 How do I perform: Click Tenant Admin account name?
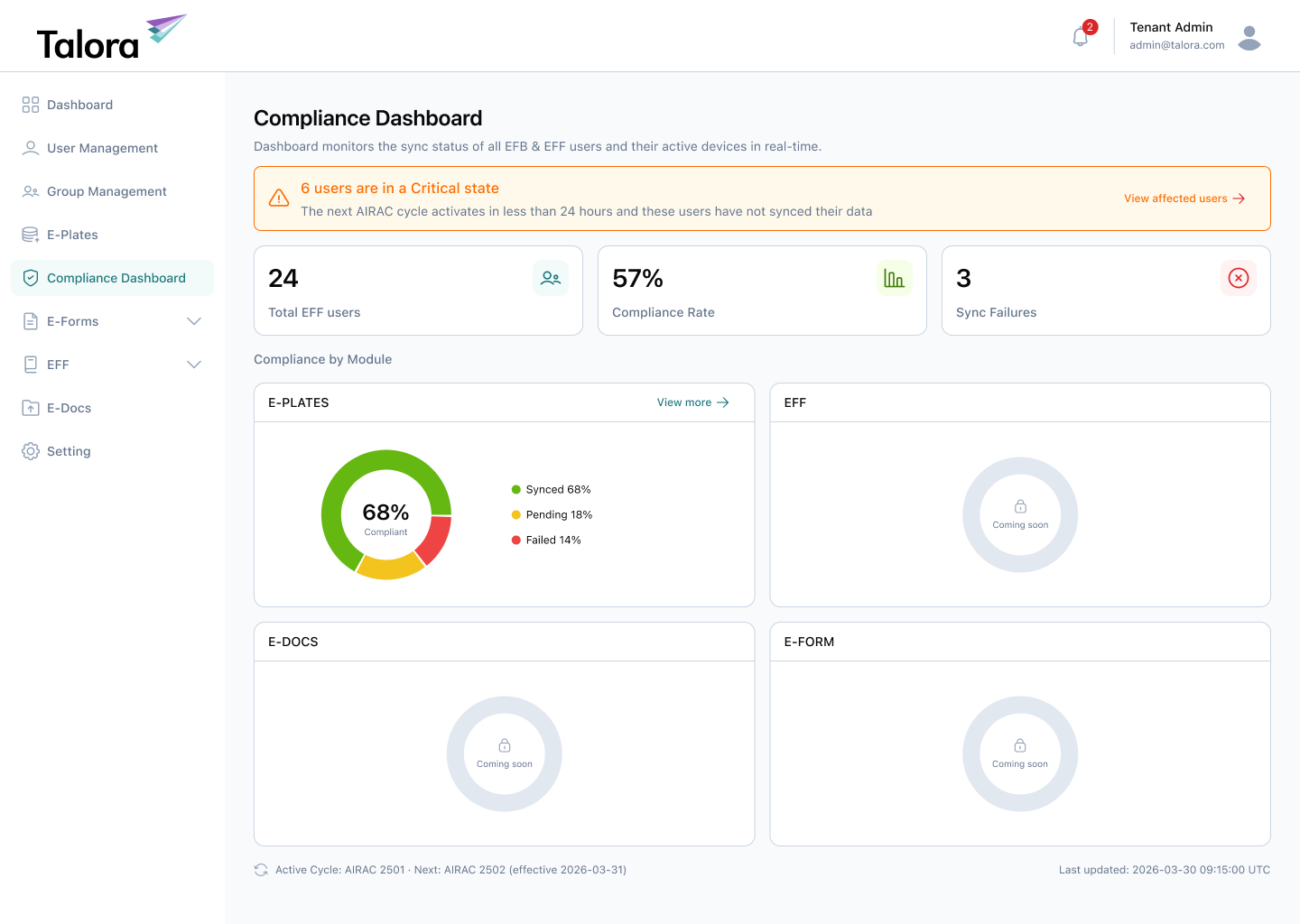[x=1171, y=27]
